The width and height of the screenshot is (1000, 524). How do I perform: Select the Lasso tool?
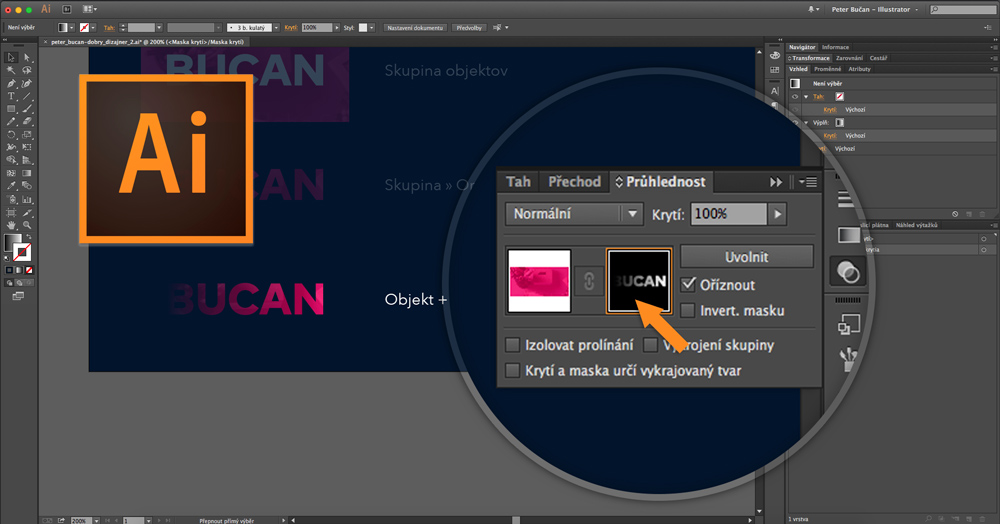click(x=27, y=70)
